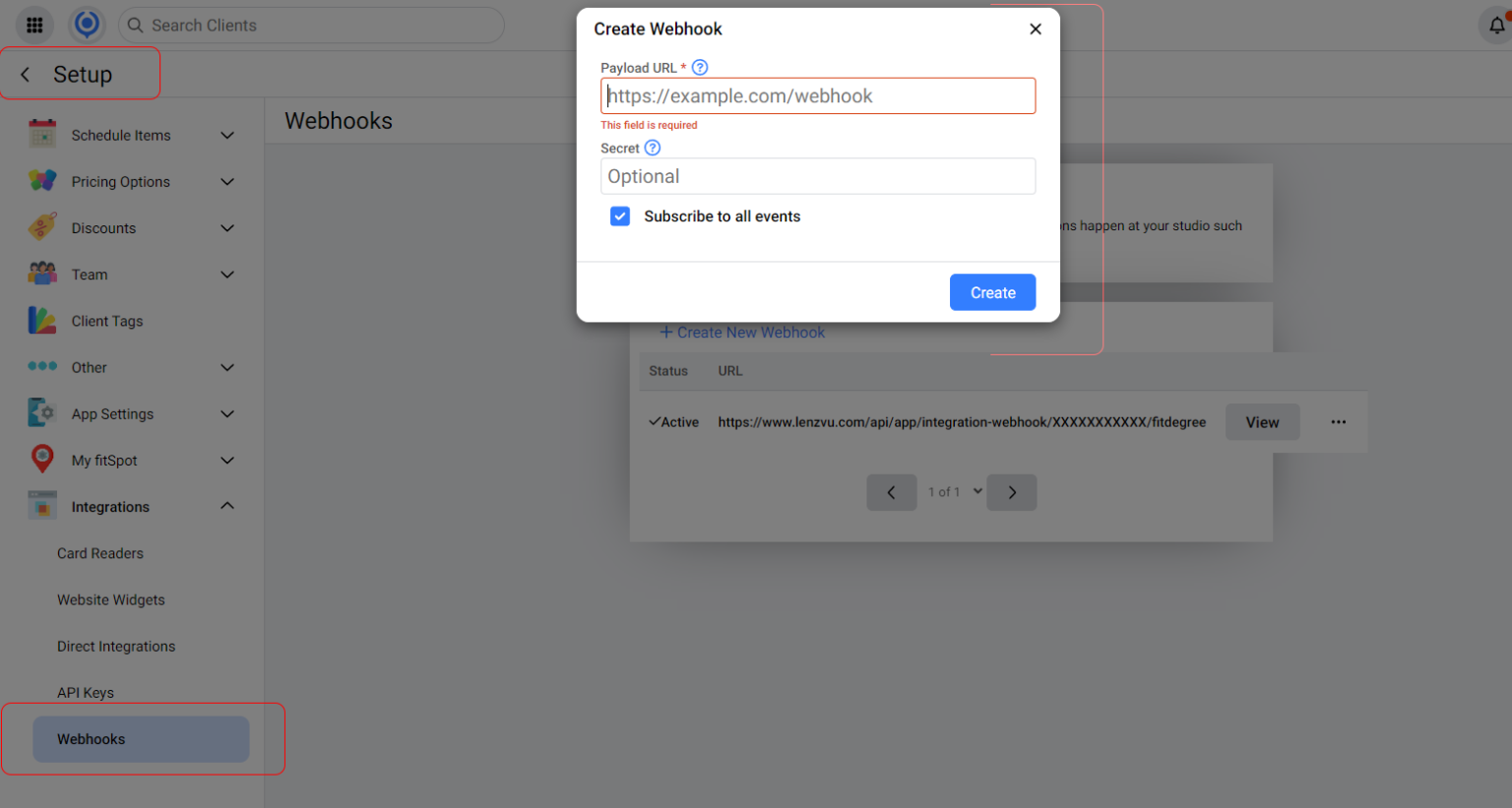This screenshot has width=1512, height=808.
Task: Click the Create New Webhook link
Action: [741, 332]
